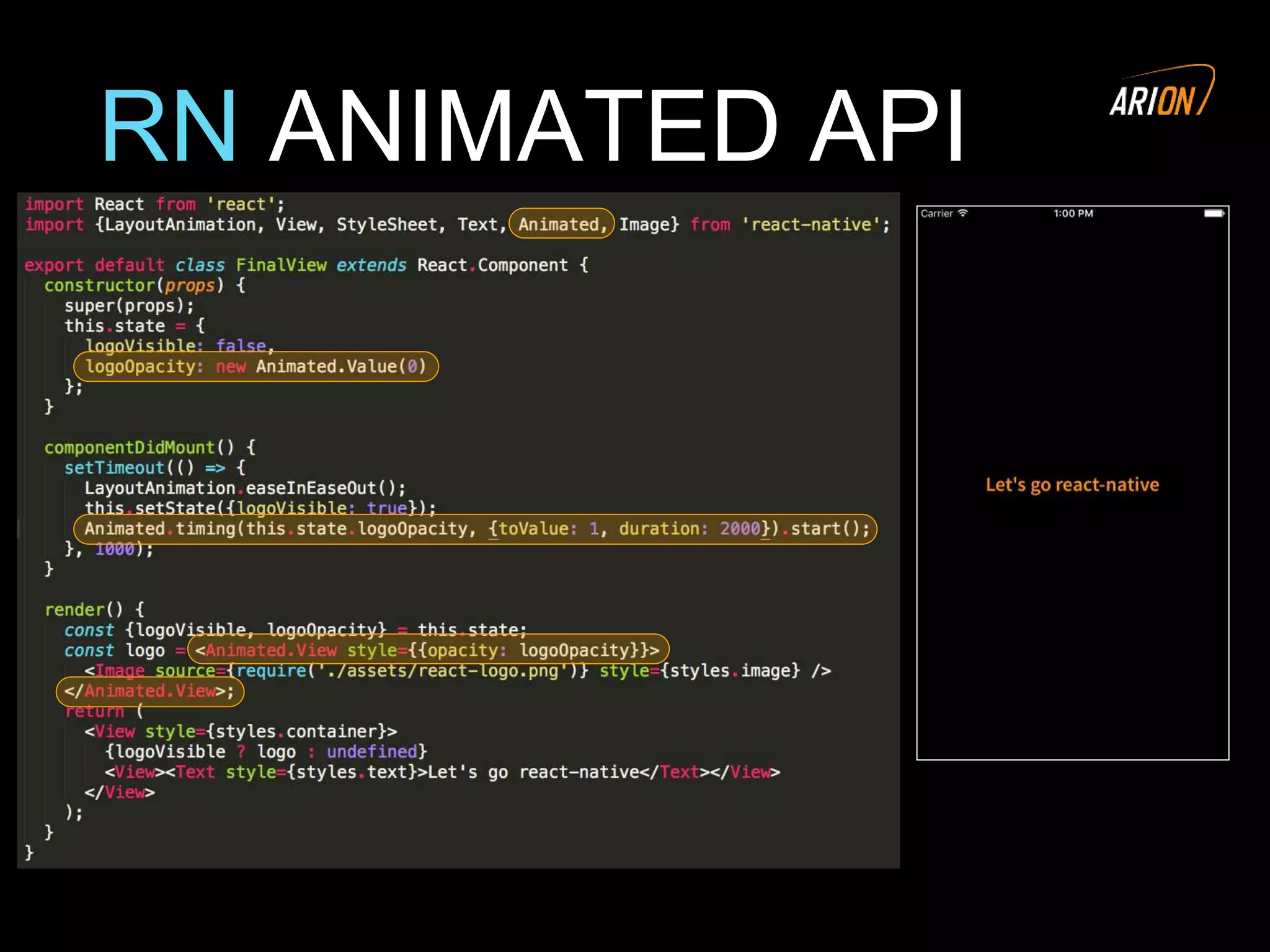This screenshot has width=1270, height=952.
Task: Click the 'return (' line
Action: 104,711
